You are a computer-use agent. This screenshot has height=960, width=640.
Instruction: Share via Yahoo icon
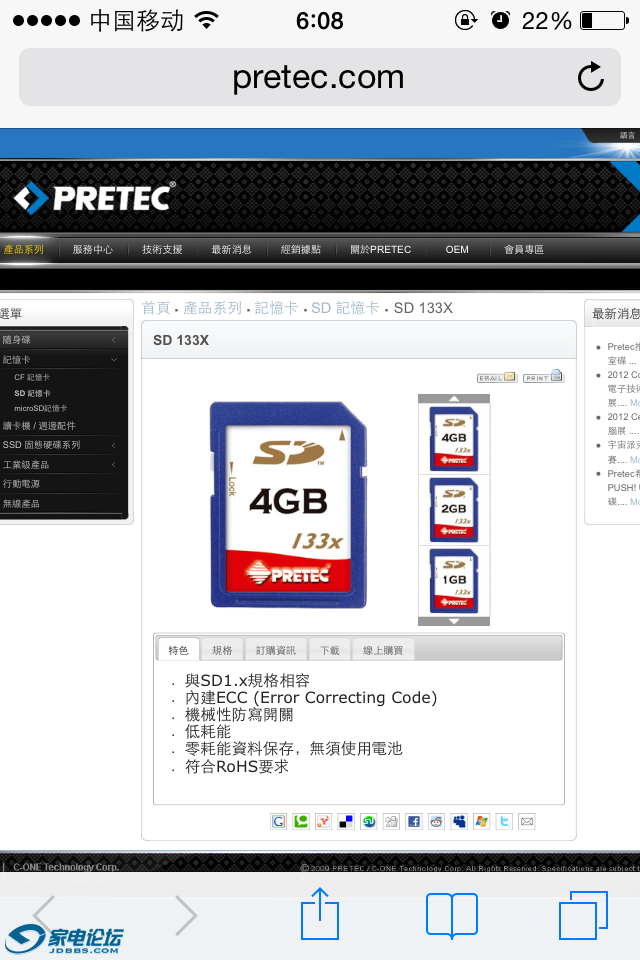pos(323,822)
